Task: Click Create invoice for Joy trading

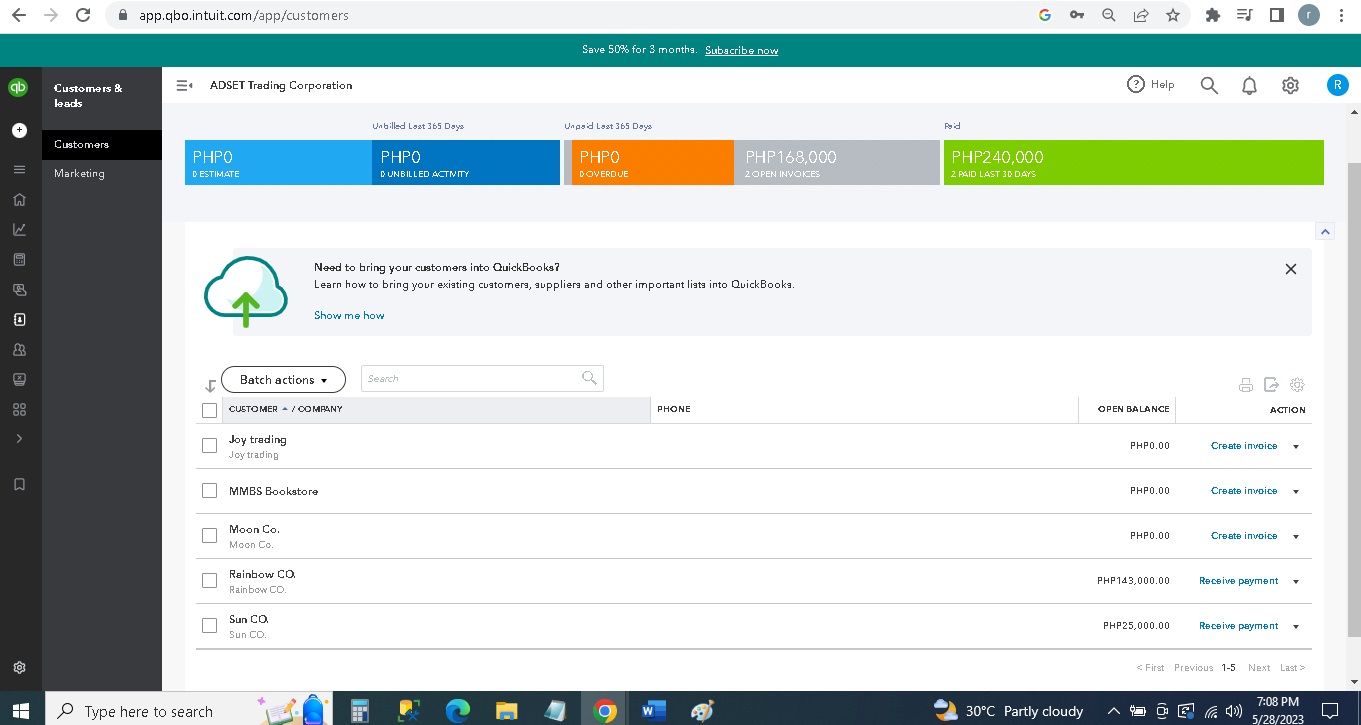Action: [1244, 446]
